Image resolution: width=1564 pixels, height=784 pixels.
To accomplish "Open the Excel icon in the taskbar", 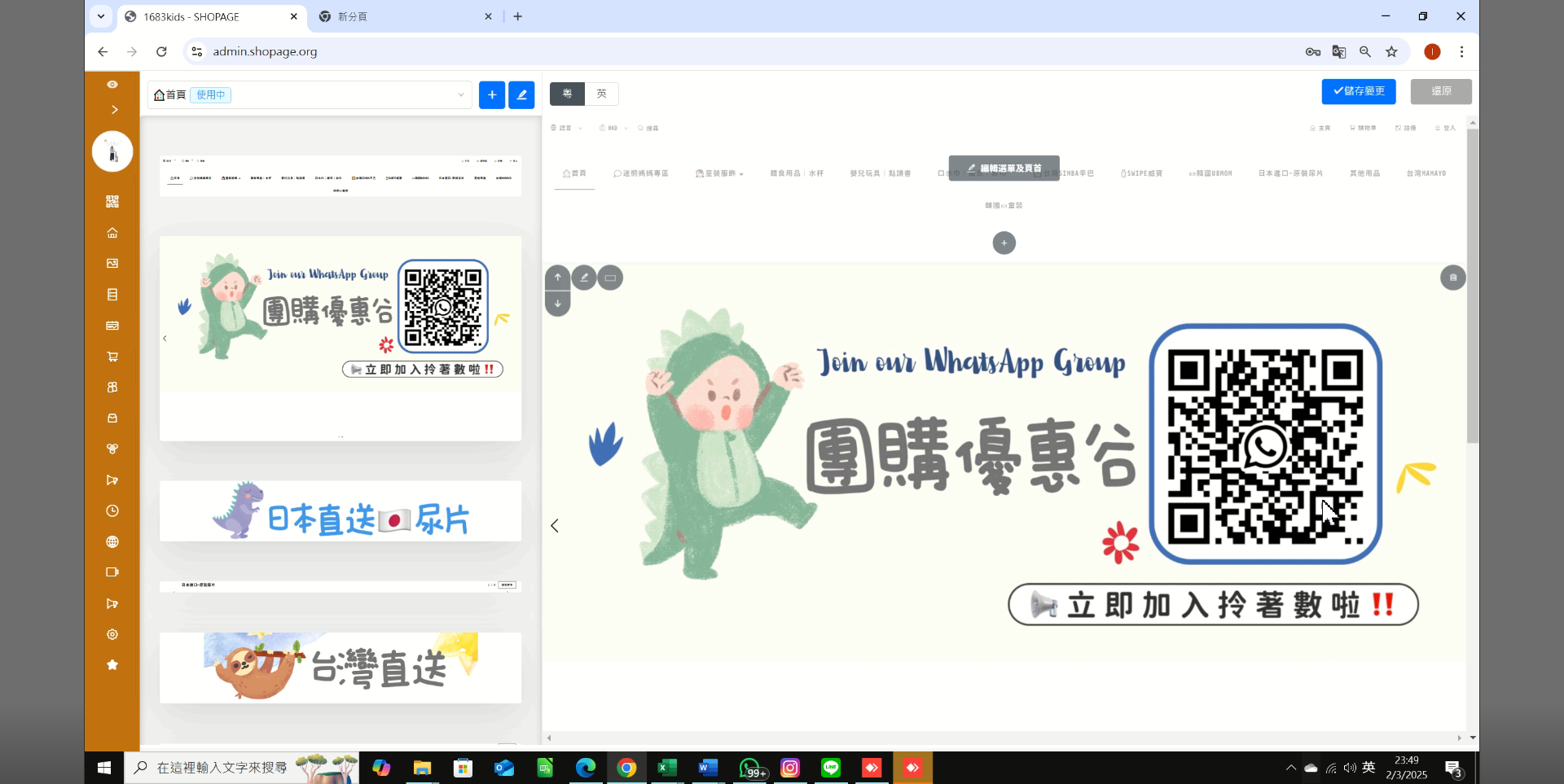I will (667, 768).
